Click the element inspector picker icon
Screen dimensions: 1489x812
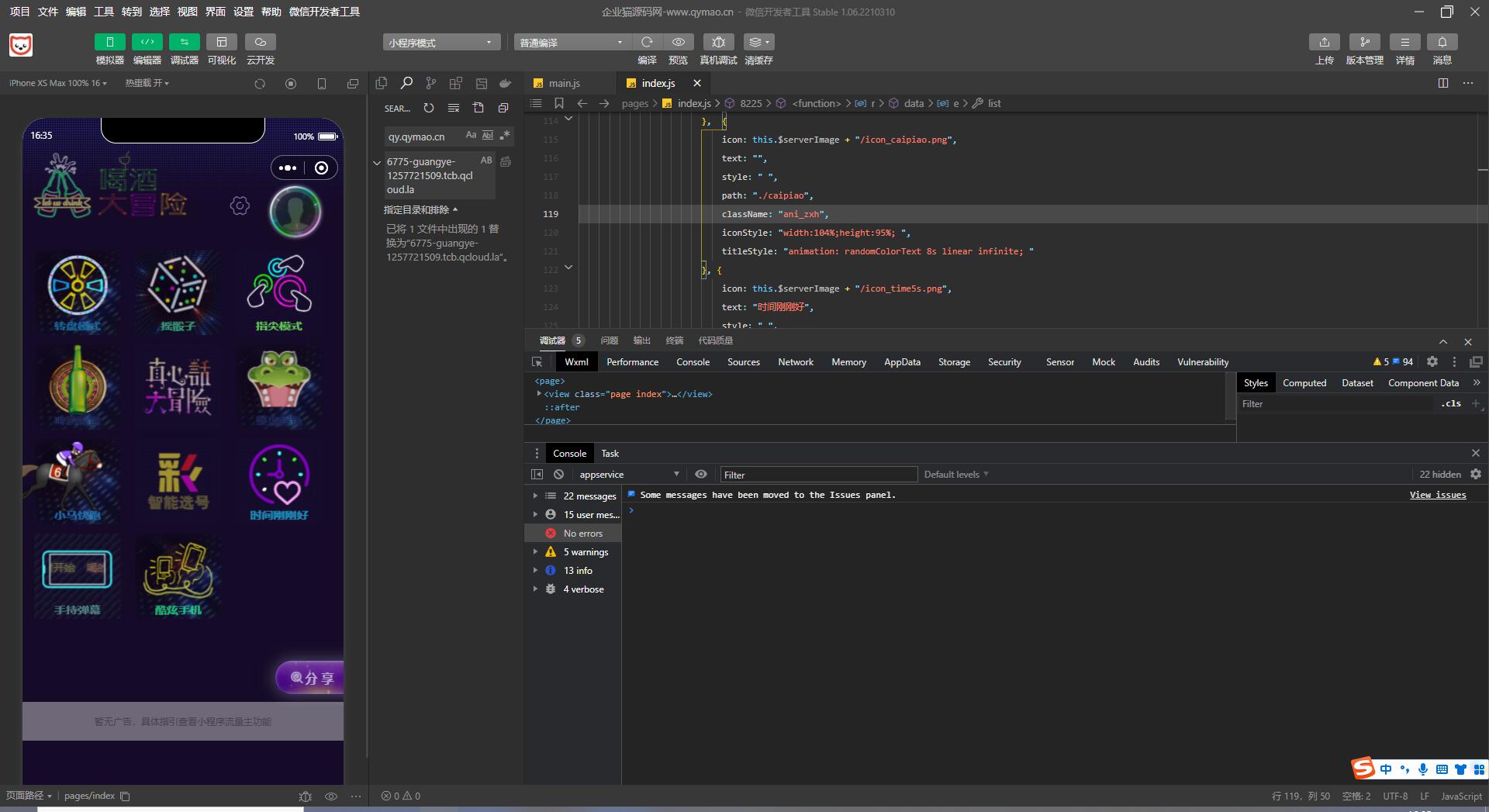point(537,362)
